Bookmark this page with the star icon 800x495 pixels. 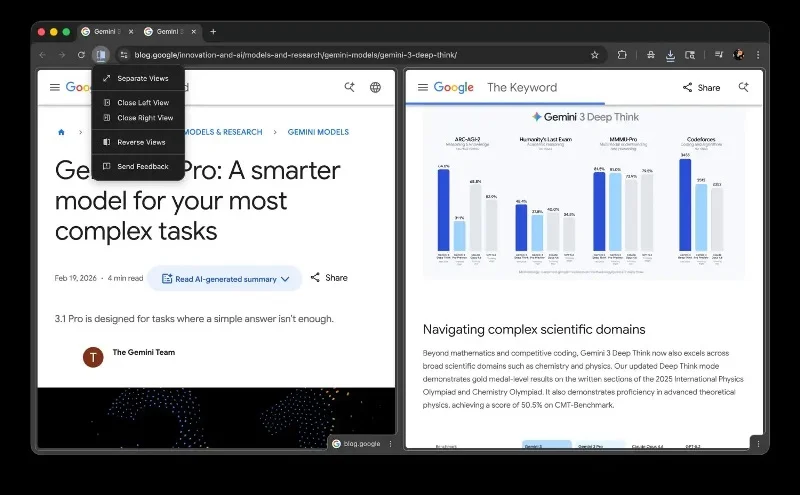point(595,55)
